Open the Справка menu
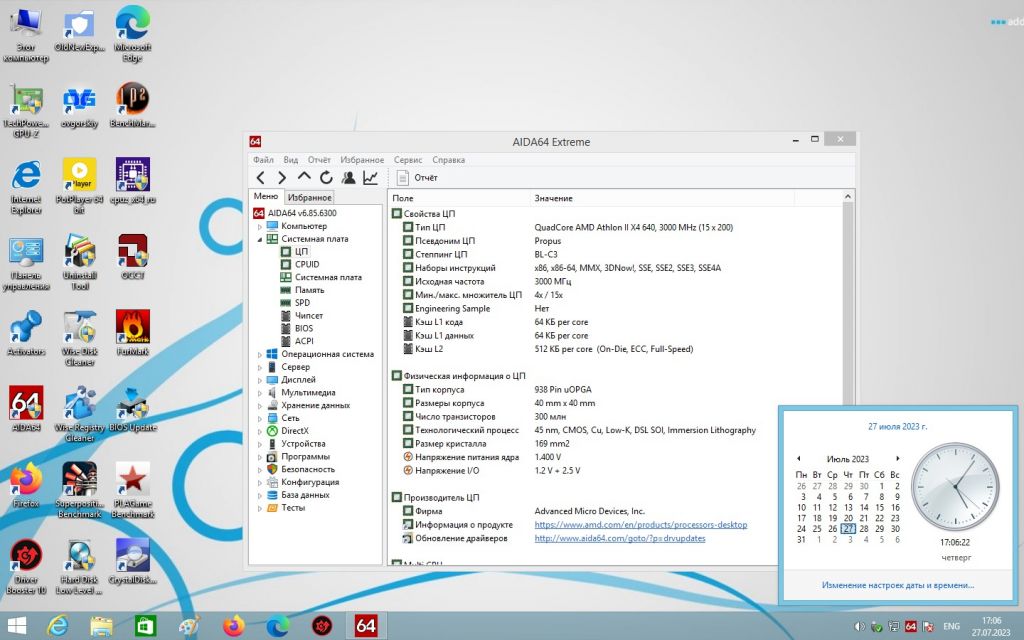The width and height of the screenshot is (1024, 640). coord(449,159)
